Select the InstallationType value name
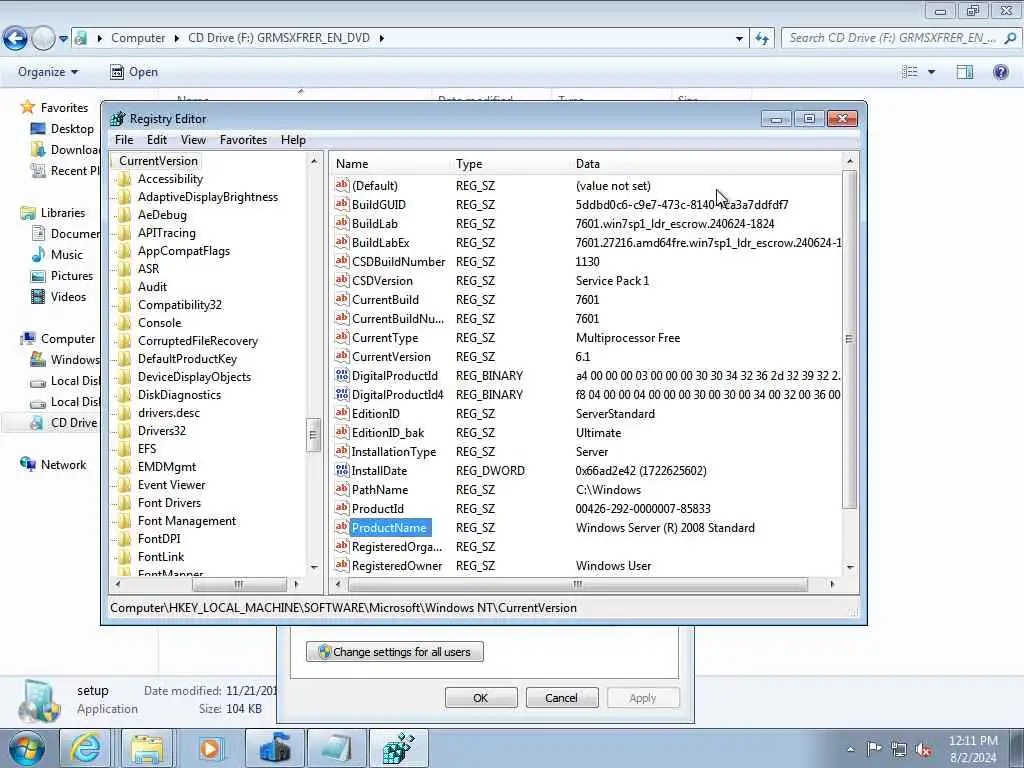This screenshot has height=768, width=1024. pyautogui.click(x=393, y=452)
